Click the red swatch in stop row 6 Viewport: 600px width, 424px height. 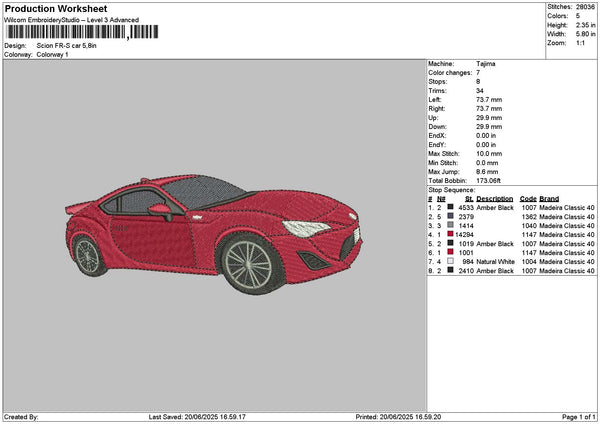[x=450, y=252]
